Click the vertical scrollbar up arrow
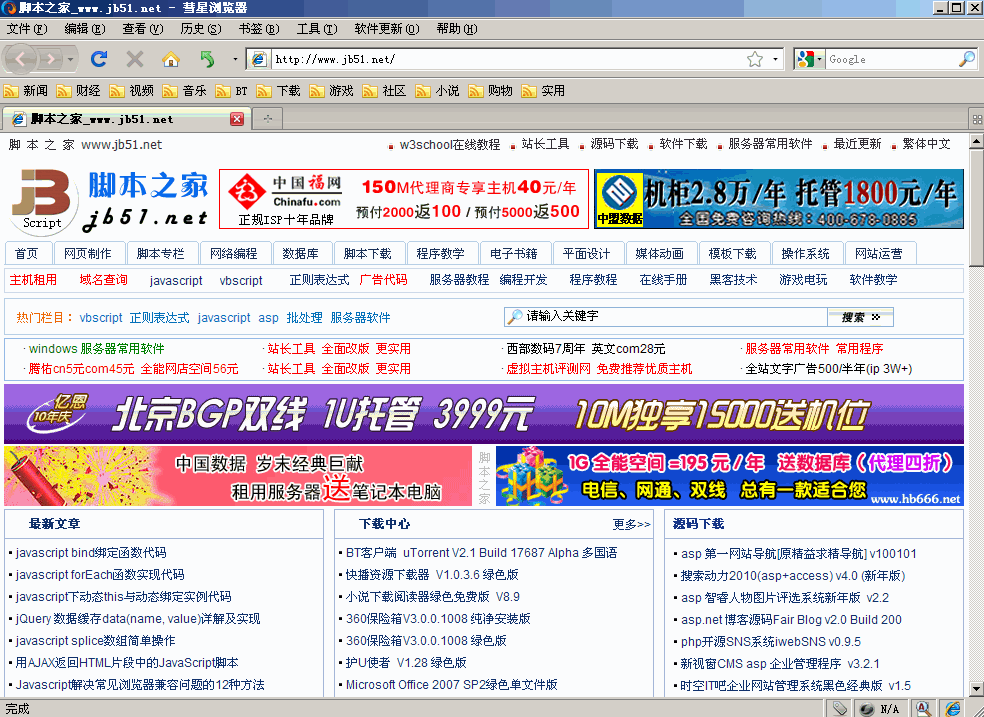984x717 pixels. click(x=976, y=141)
